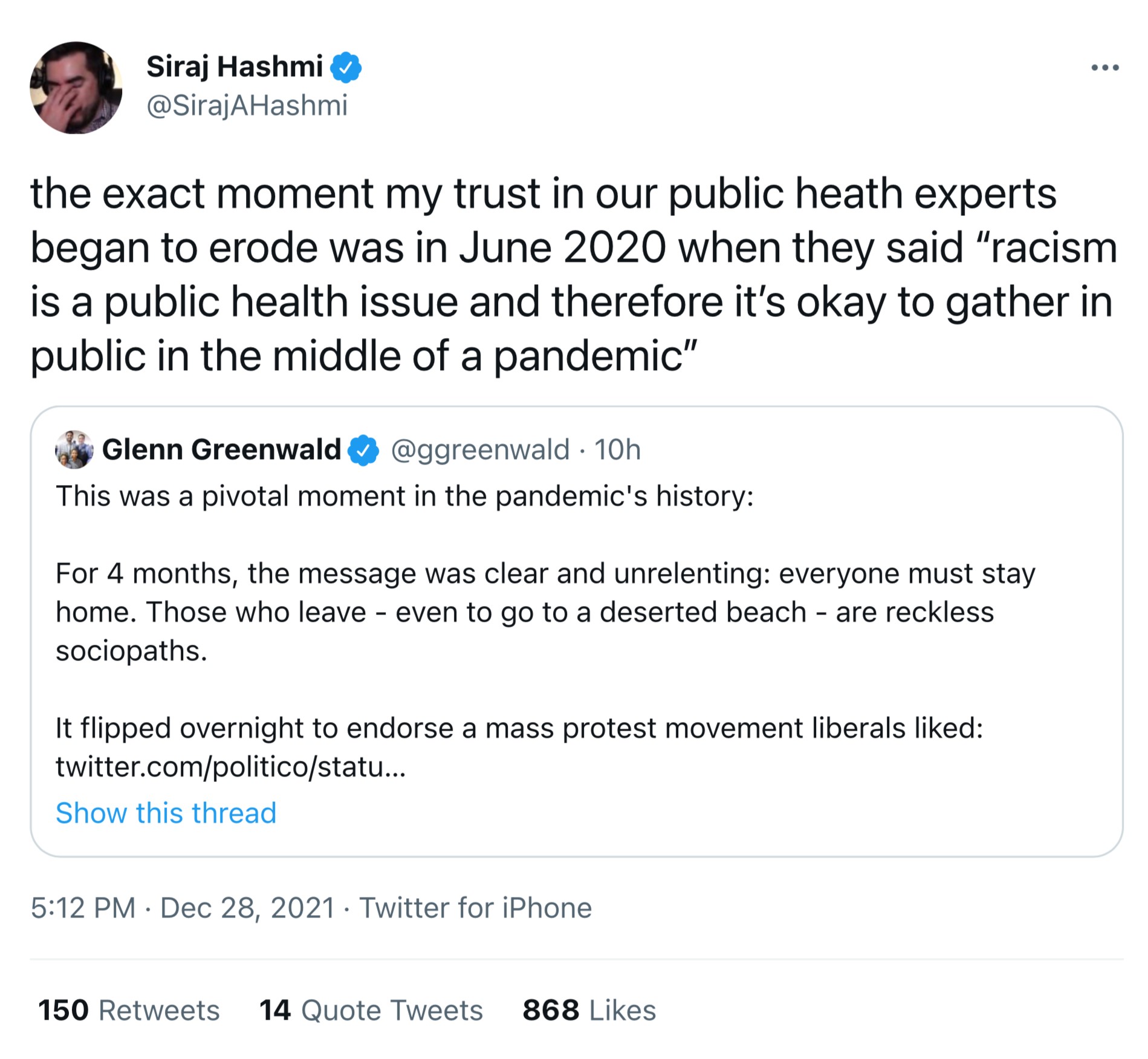
Task: Click the Twitter for iPhone source label
Action: [x=475, y=908]
